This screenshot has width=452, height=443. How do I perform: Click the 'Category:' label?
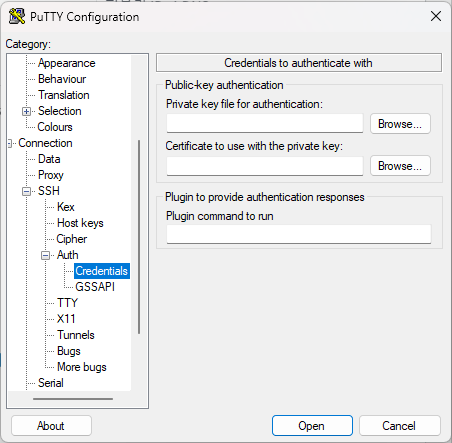point(28,44)
